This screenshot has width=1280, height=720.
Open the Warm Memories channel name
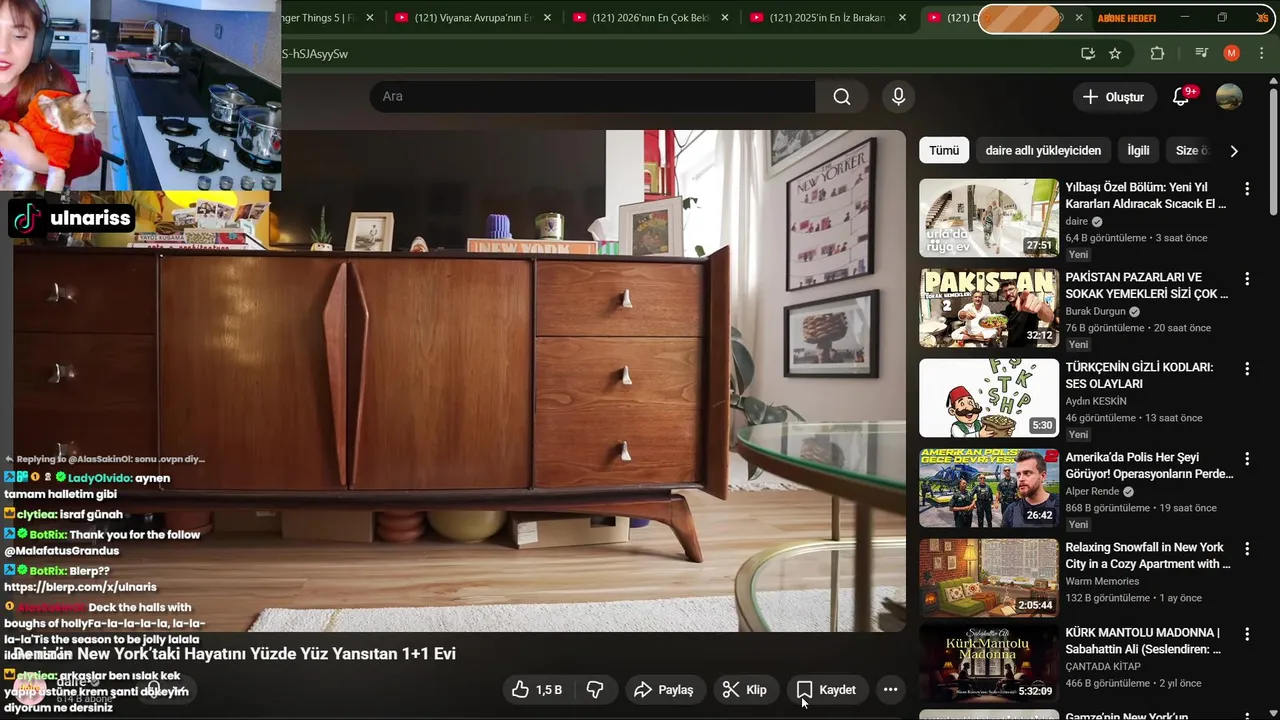1102,581
